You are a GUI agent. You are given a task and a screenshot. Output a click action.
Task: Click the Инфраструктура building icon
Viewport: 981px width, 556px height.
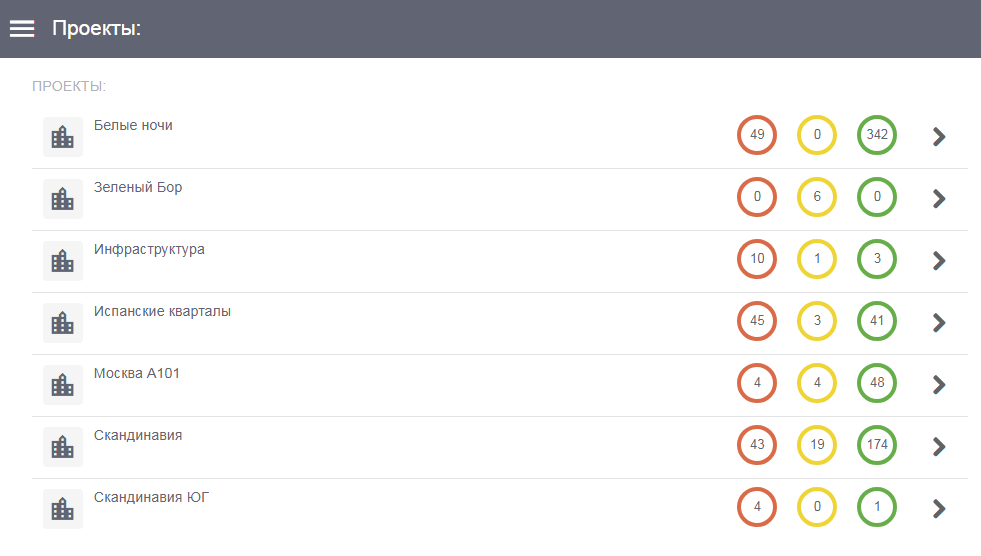pyautogui.click(x=63, y=261)
